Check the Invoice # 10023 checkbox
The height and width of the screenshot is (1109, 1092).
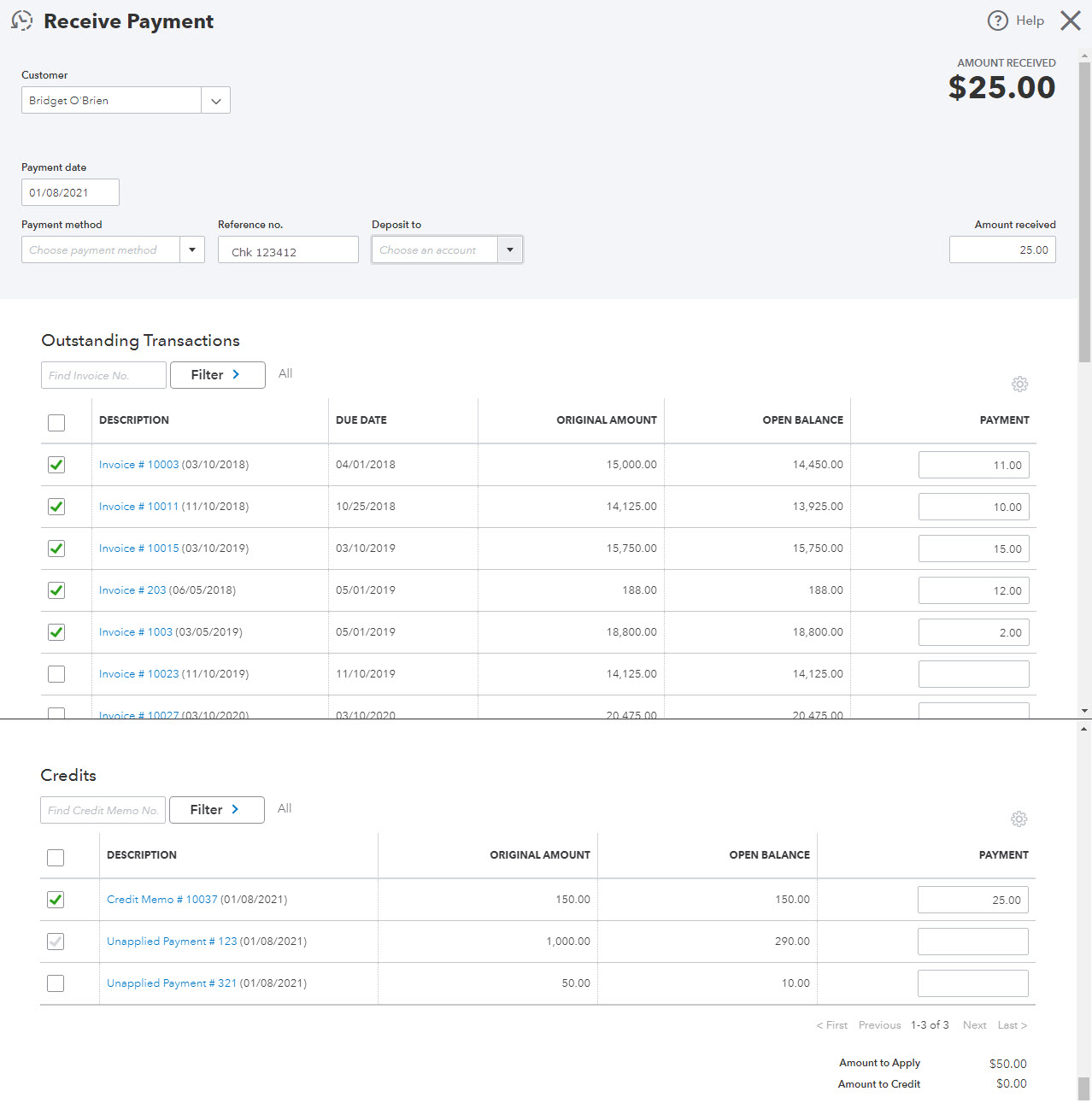click(x=56, y=674)
